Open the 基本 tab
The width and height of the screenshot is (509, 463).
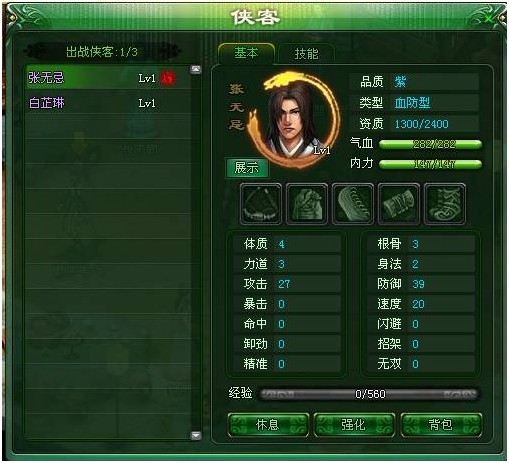[246, 53]
